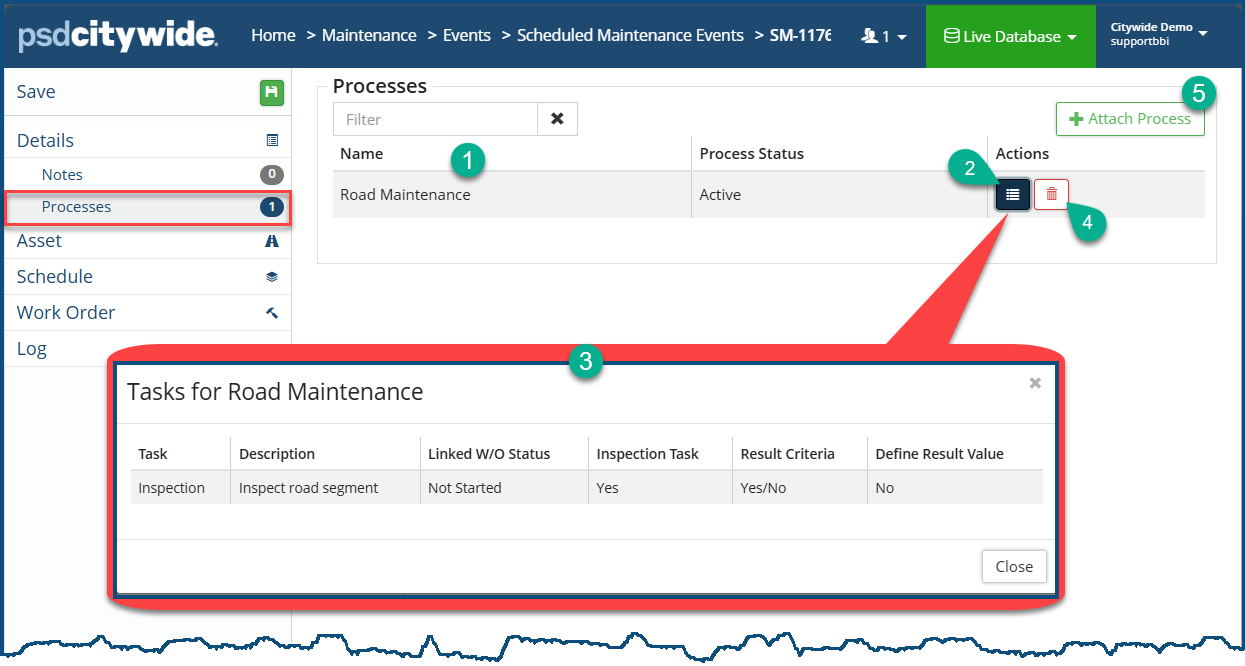Open the Road Maintenance task list icon
1245x666 pixels.
[1013, 194]
